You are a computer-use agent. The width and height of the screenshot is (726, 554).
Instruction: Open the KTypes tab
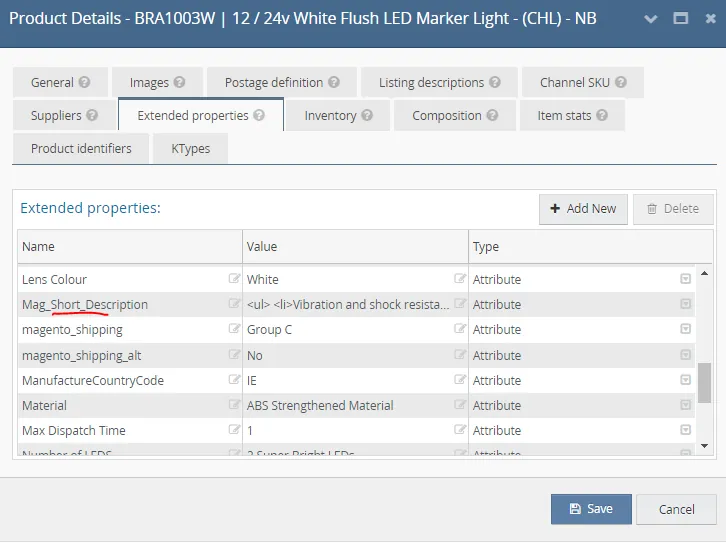[x=190, y=149]
